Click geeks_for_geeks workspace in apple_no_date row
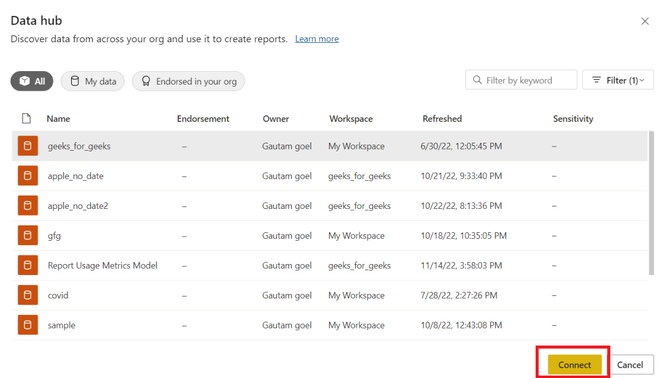660x378 pixels. (359, 176)
